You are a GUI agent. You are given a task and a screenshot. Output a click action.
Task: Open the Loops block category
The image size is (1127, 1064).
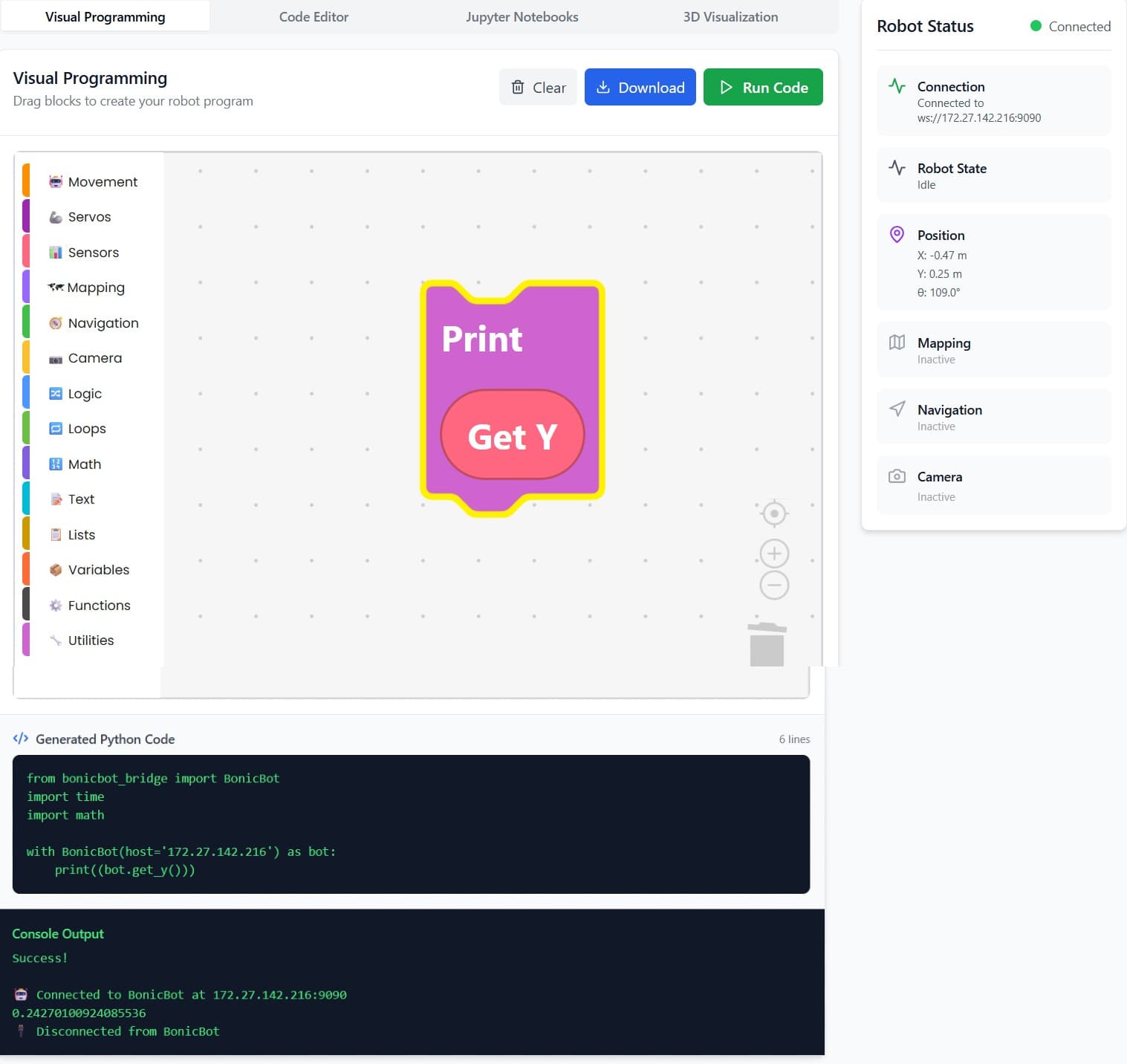(87, 429)
